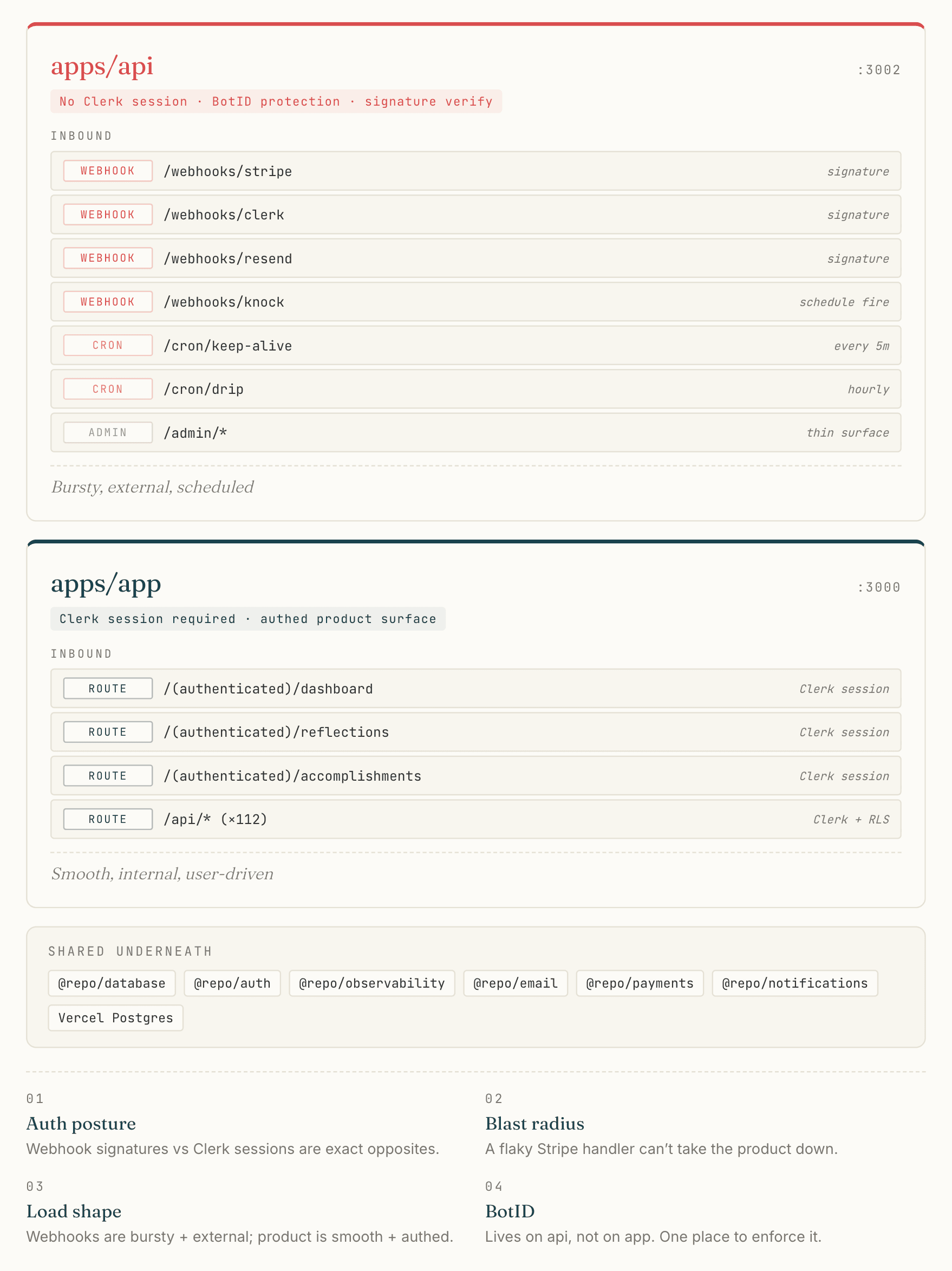Open the /api/* (×112) route row
952x1271 pixels.
point(476,819)
